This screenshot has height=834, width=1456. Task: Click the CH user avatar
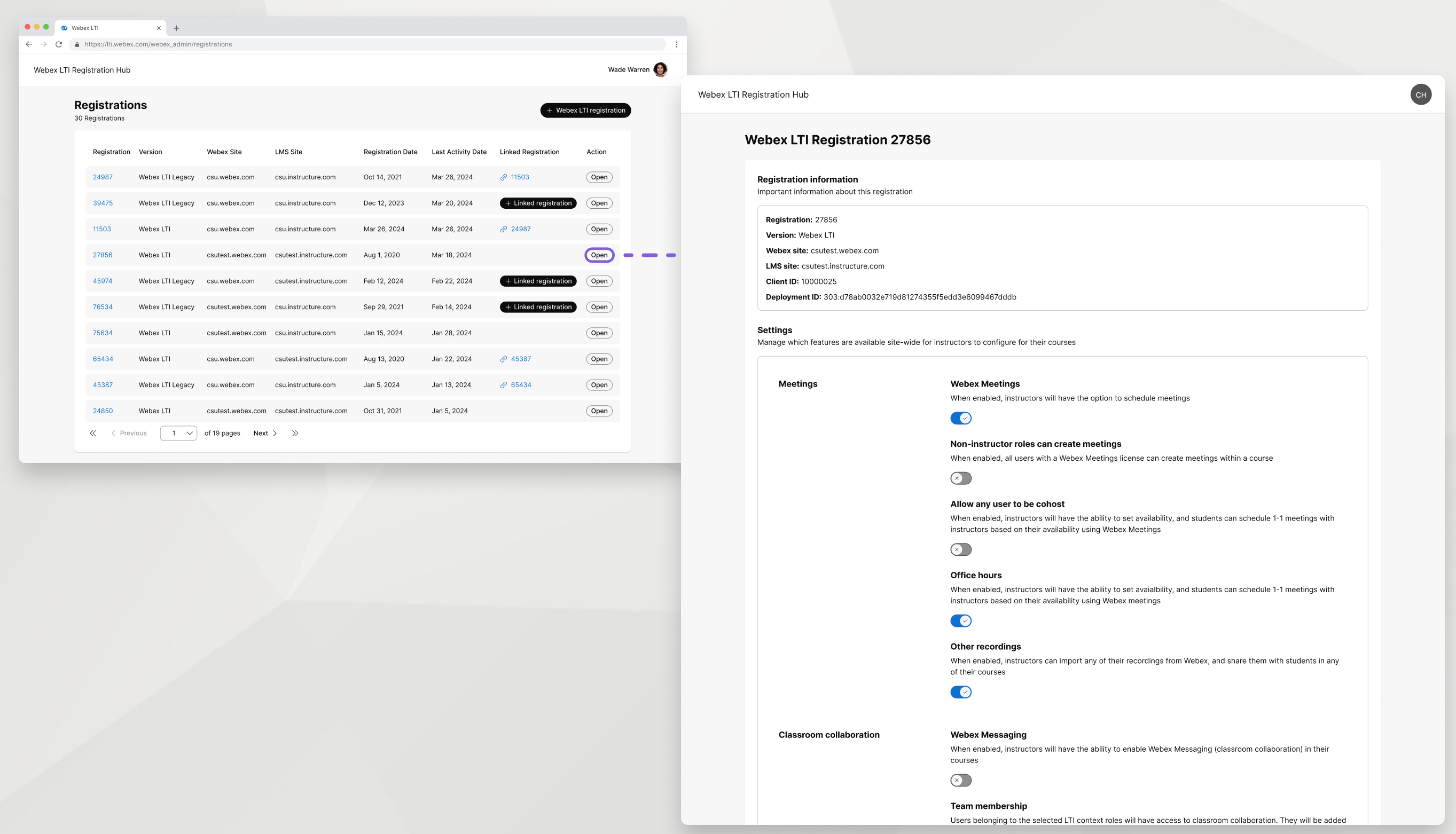(1420, 95)
